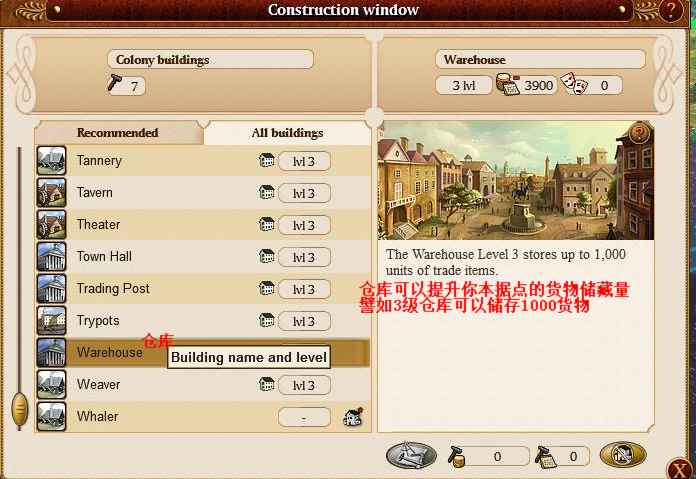The width and height of the screenshot is (696, 479).
Task: Click the Trading Post building thumbnail icon
Action: [x=51, y=289]
